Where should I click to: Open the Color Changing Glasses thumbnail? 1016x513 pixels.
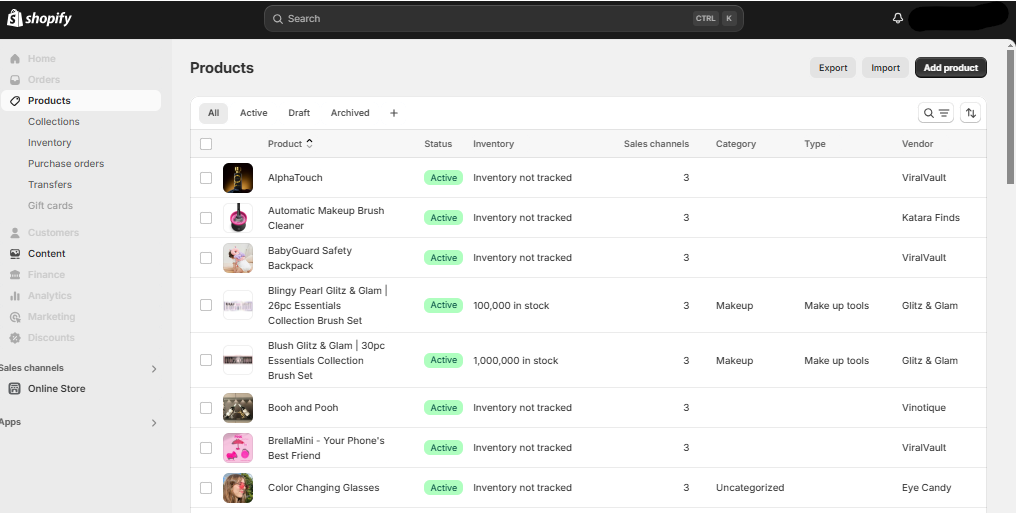pos(238,488)
